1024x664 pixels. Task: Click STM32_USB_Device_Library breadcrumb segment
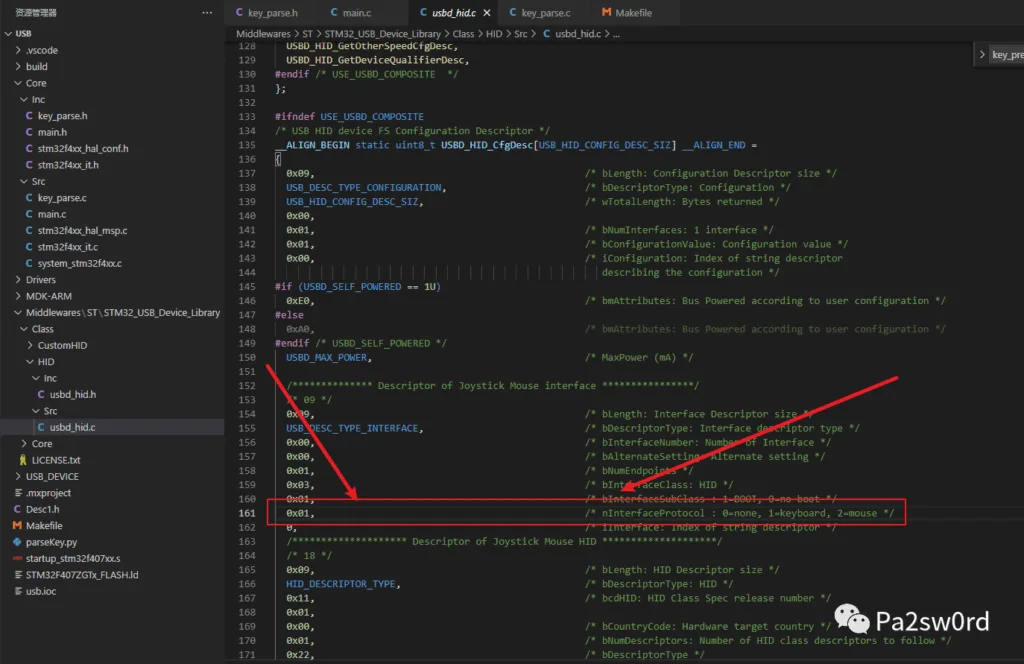382,33
